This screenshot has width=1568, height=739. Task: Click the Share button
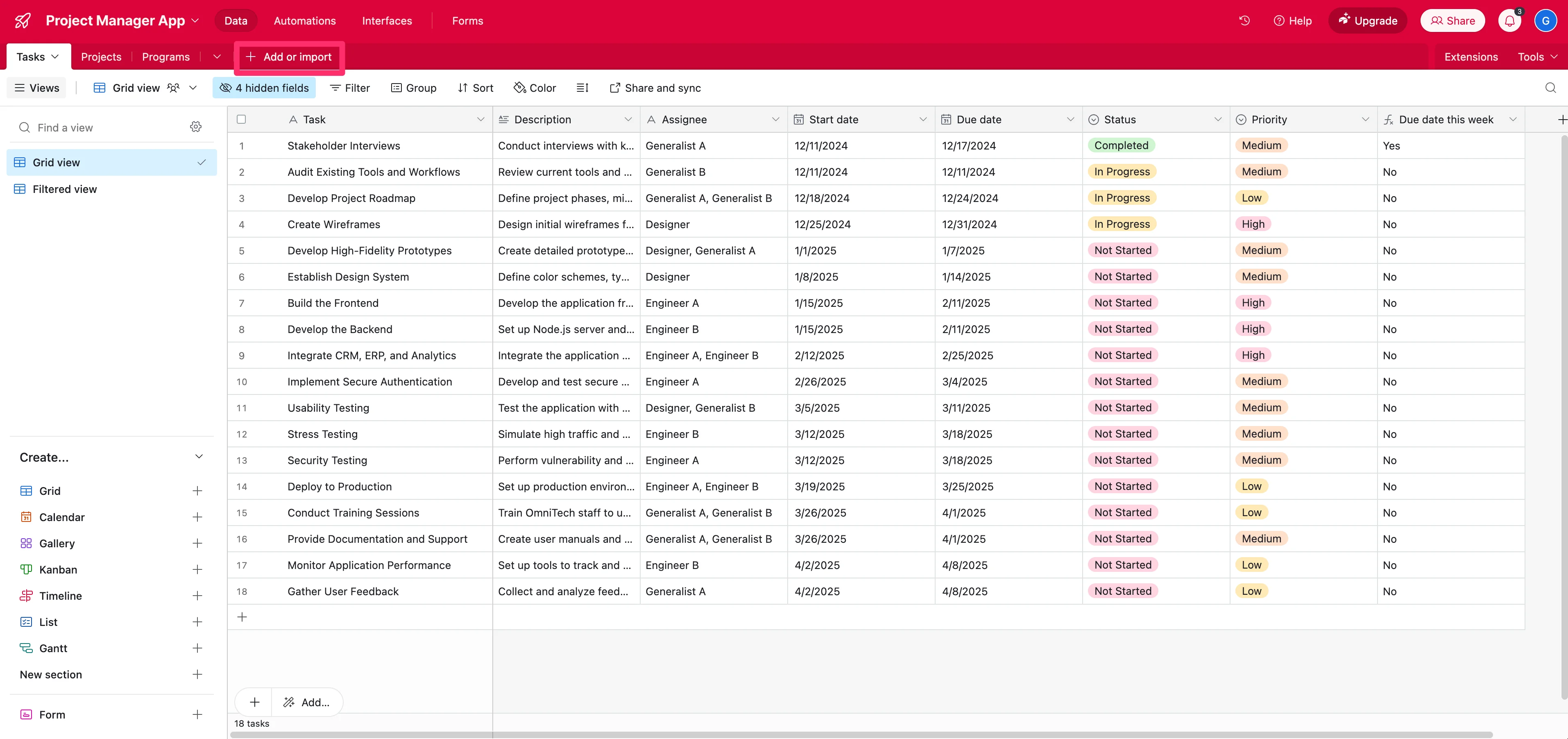pyautogui.click(x=1452, y=21)
